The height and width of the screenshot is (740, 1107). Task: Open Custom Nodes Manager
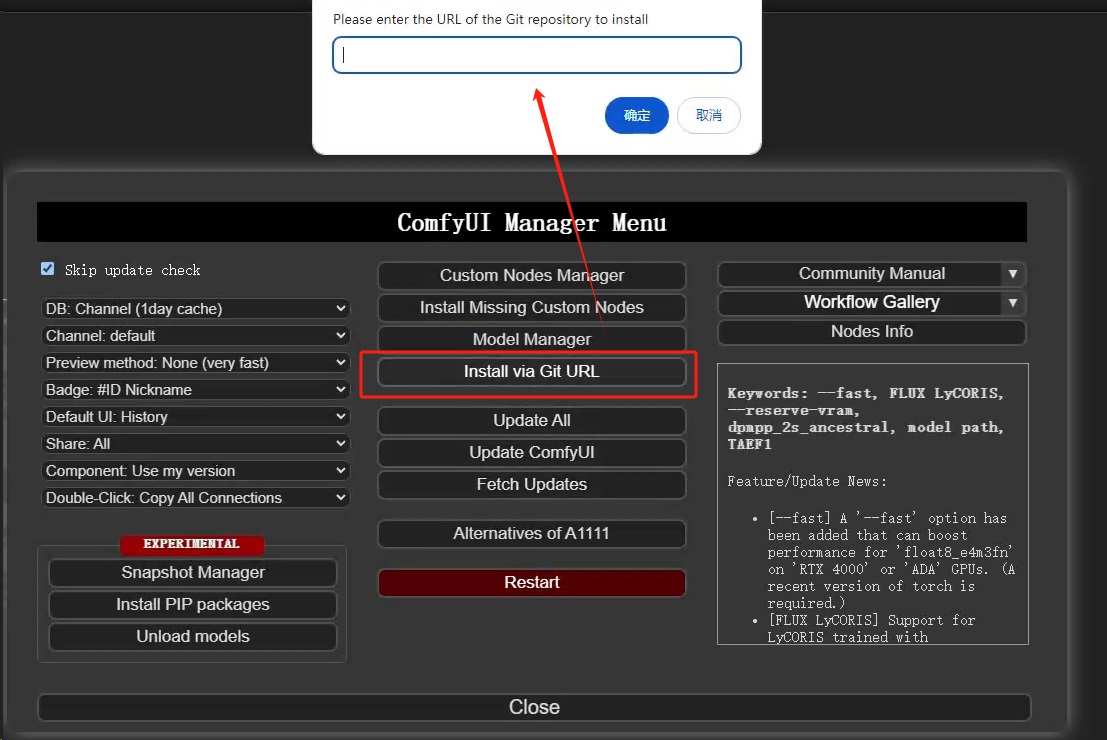tap(532, 275)
